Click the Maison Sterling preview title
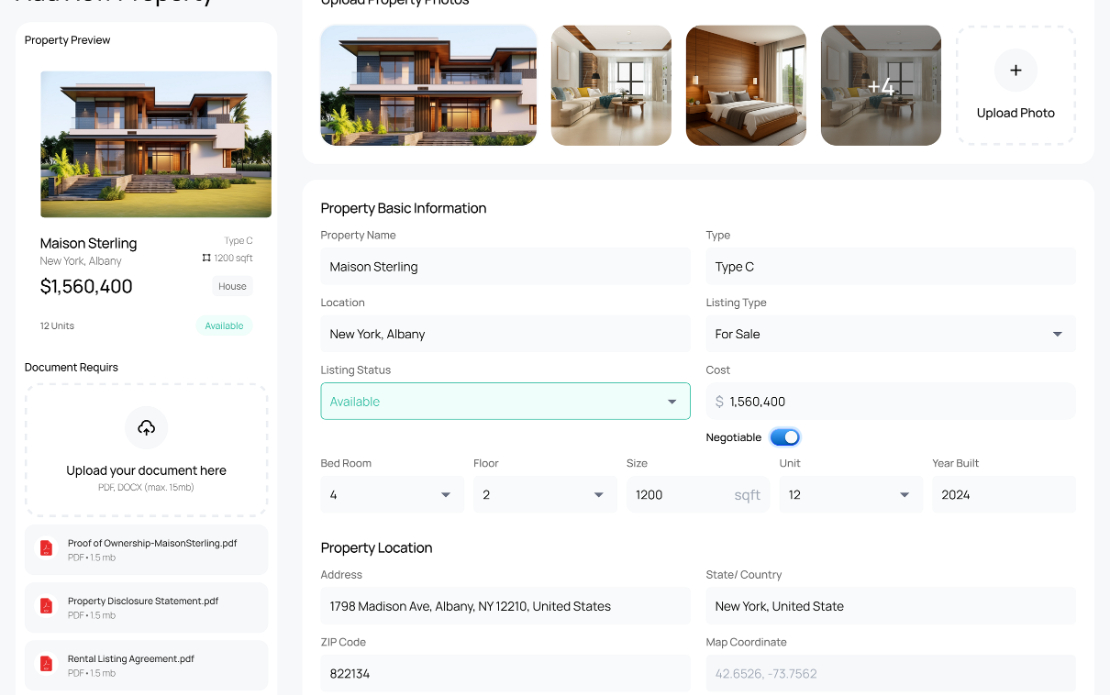 (x=88, y=243)
